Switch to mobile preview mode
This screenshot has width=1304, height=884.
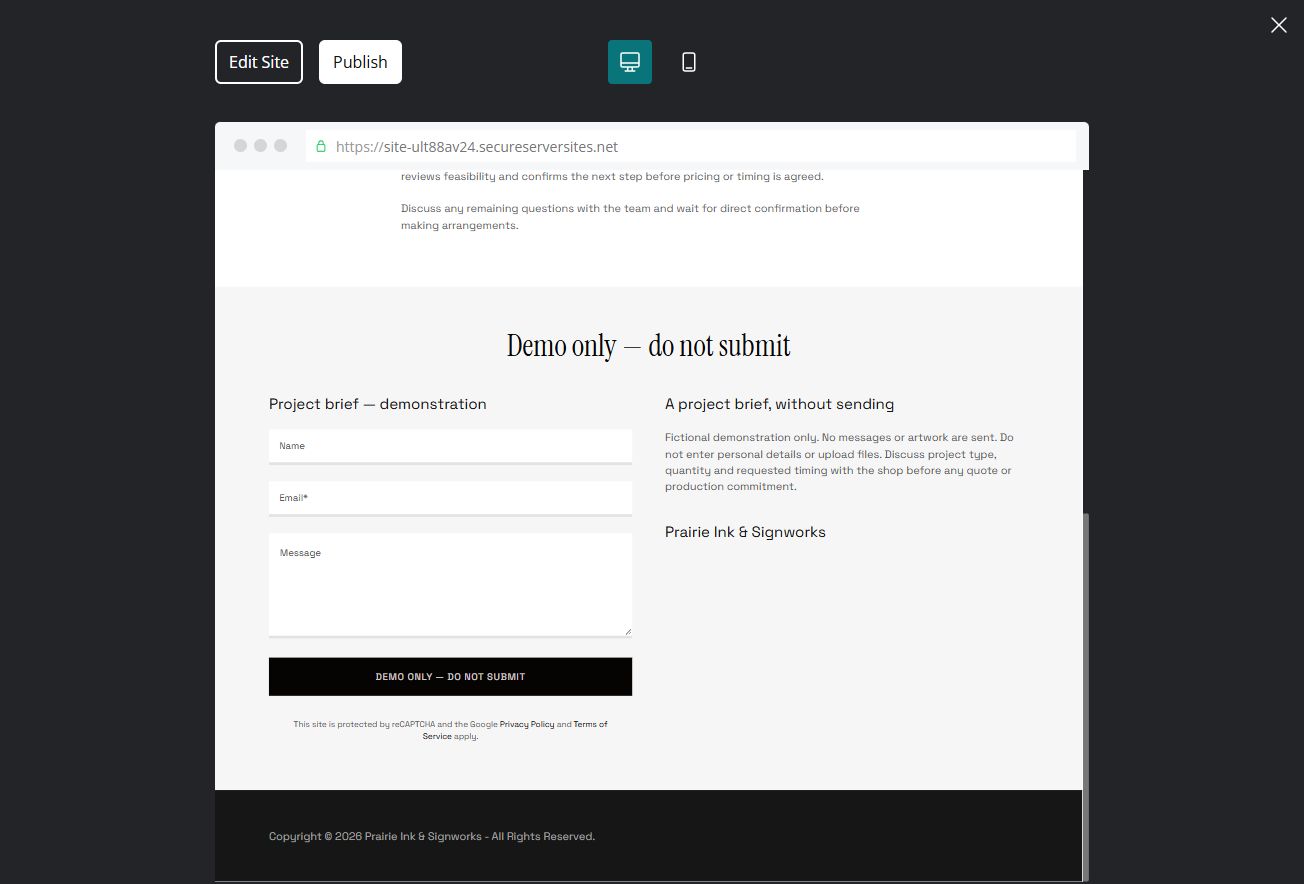689,62
